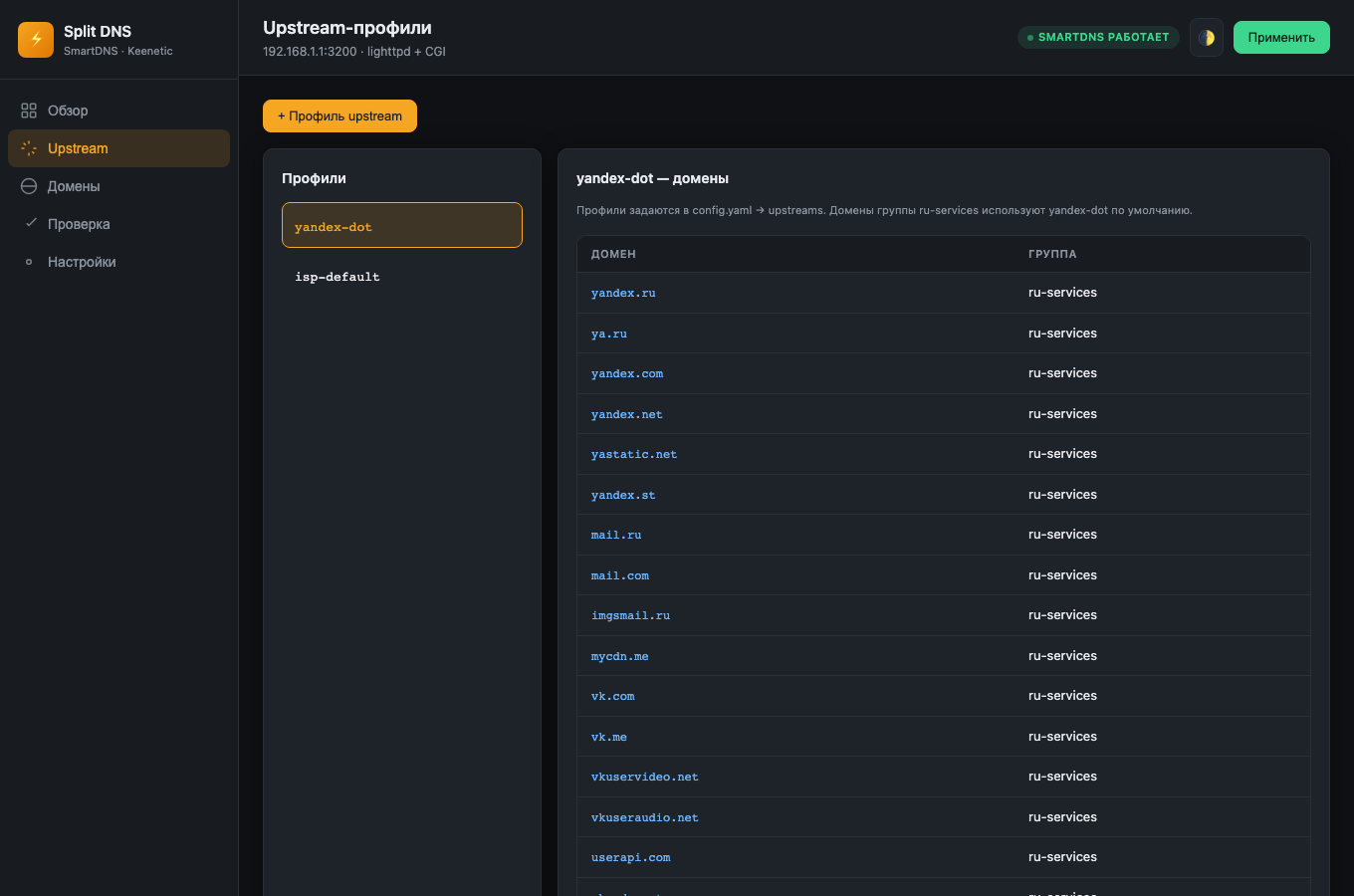Open the Upstream section
Screen dimensions: 1354x896
click(x=118, y=148)
